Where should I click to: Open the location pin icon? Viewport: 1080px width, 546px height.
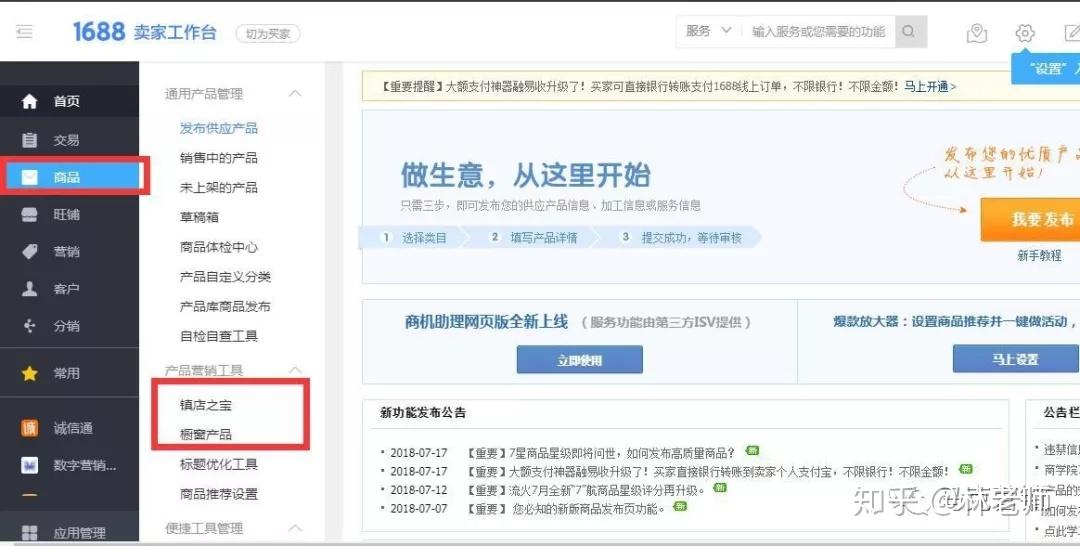tap(977, 32)
